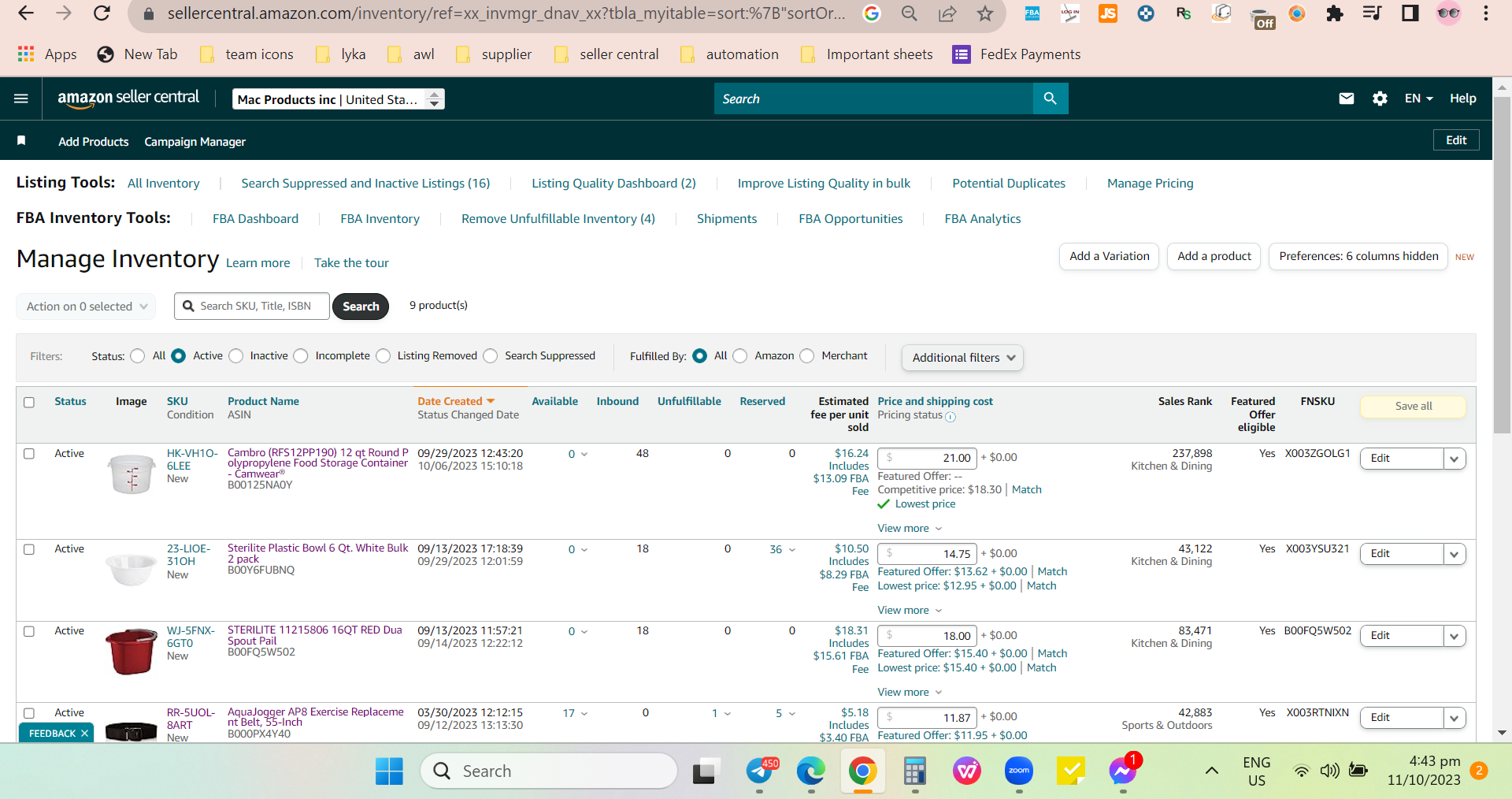This screenshot has width=1512, height=799.
Task: Click the Add a Variation button
Action: [x=1110, y=256]
